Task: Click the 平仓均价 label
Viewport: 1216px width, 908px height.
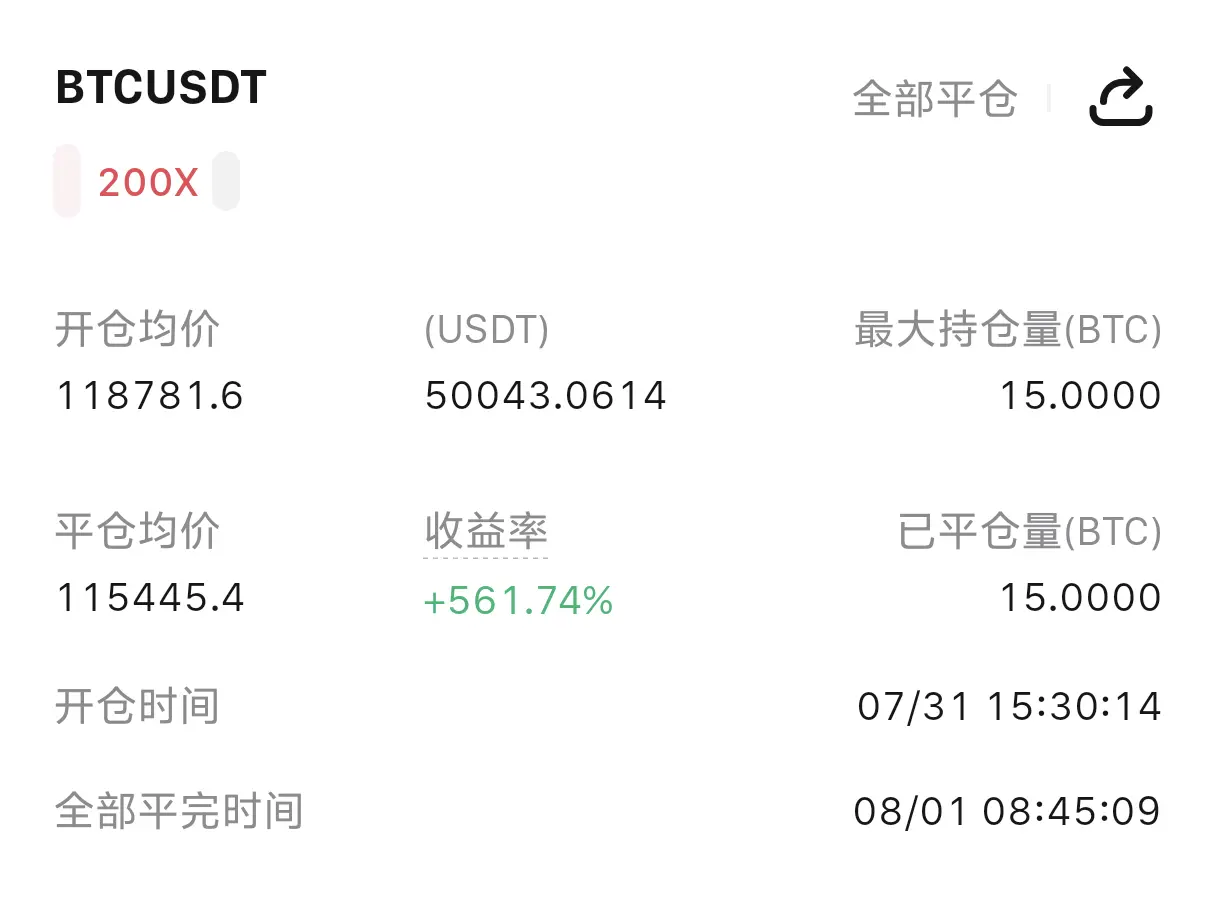Action: click(x=137, y=531)
